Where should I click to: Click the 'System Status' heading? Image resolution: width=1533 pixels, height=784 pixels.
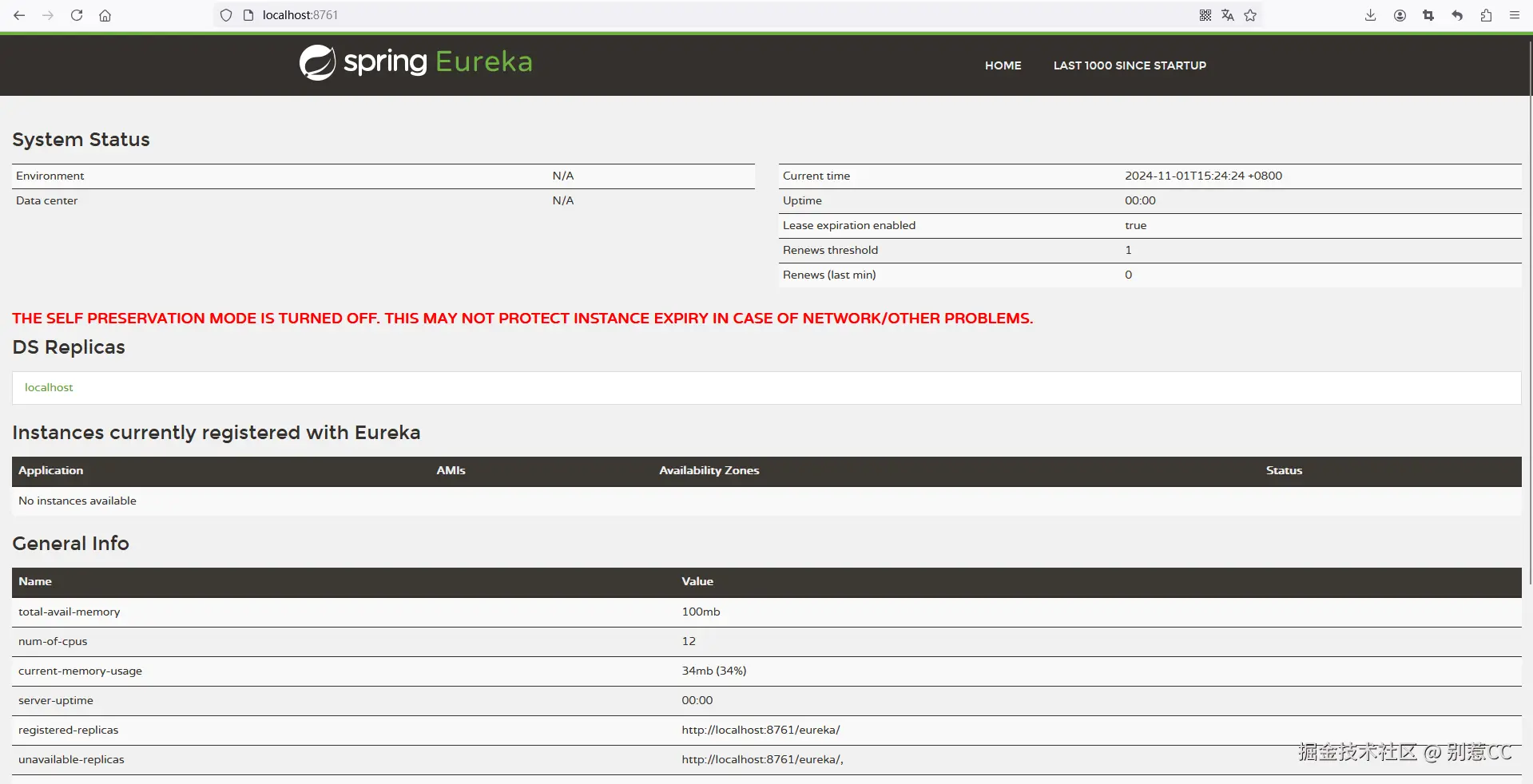coord(81,140)
